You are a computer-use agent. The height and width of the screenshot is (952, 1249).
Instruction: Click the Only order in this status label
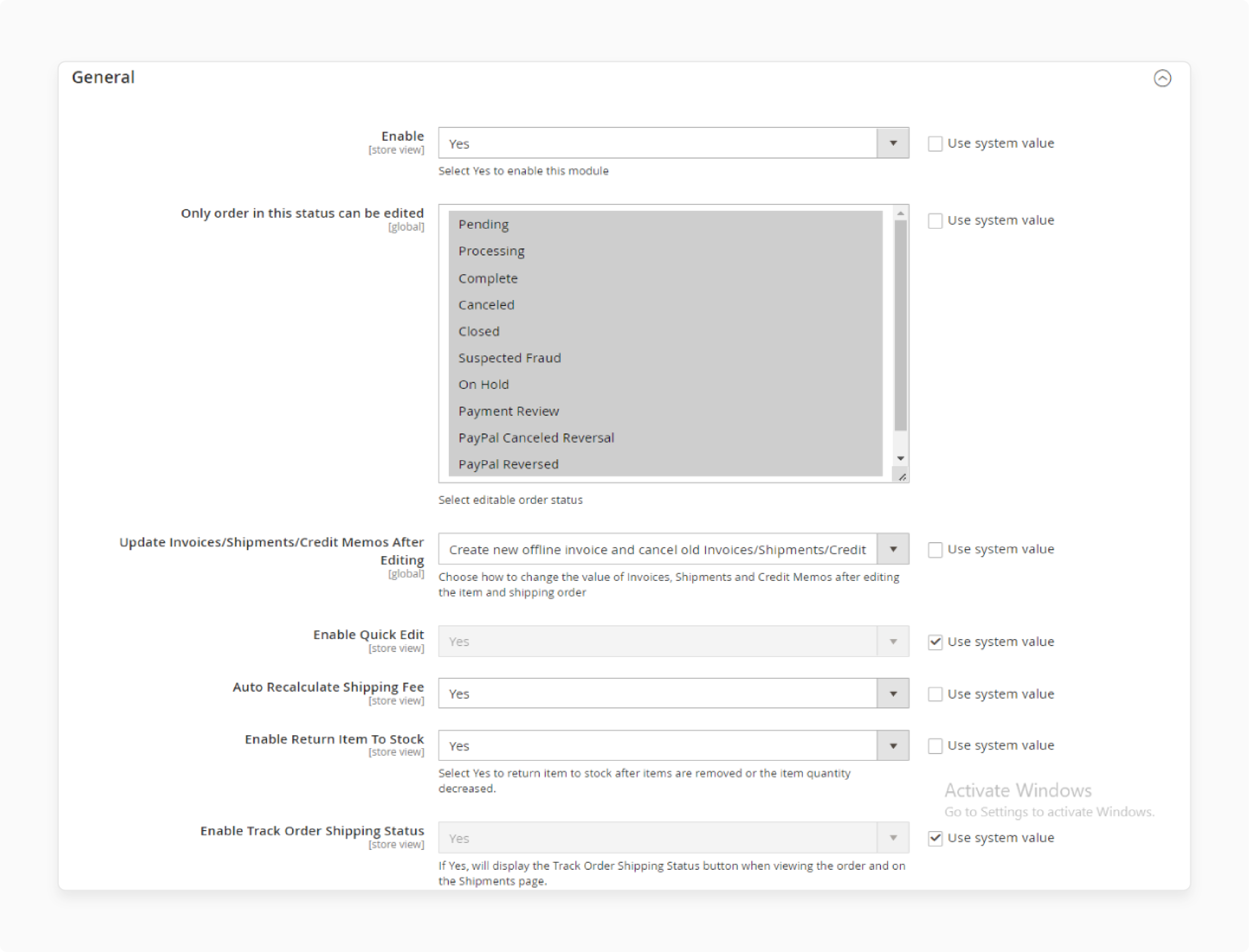(x=302, y=213)
